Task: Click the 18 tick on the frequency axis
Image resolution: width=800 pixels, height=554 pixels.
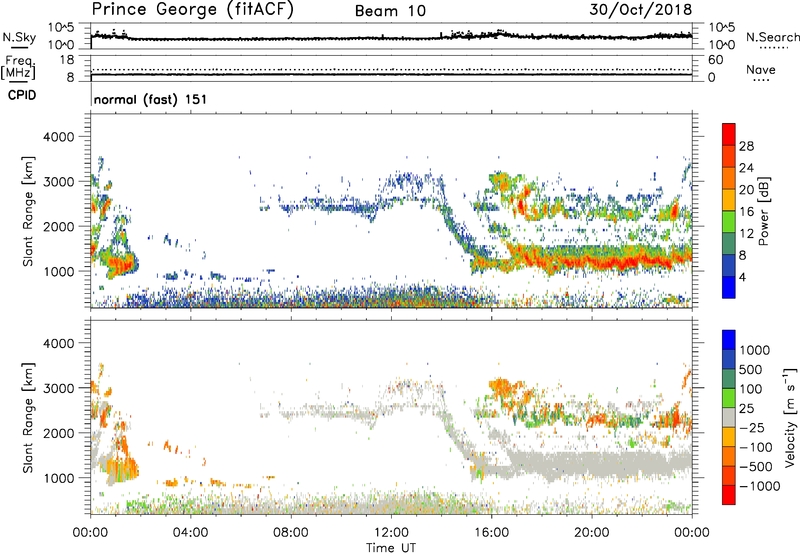Action: [67, 60]
